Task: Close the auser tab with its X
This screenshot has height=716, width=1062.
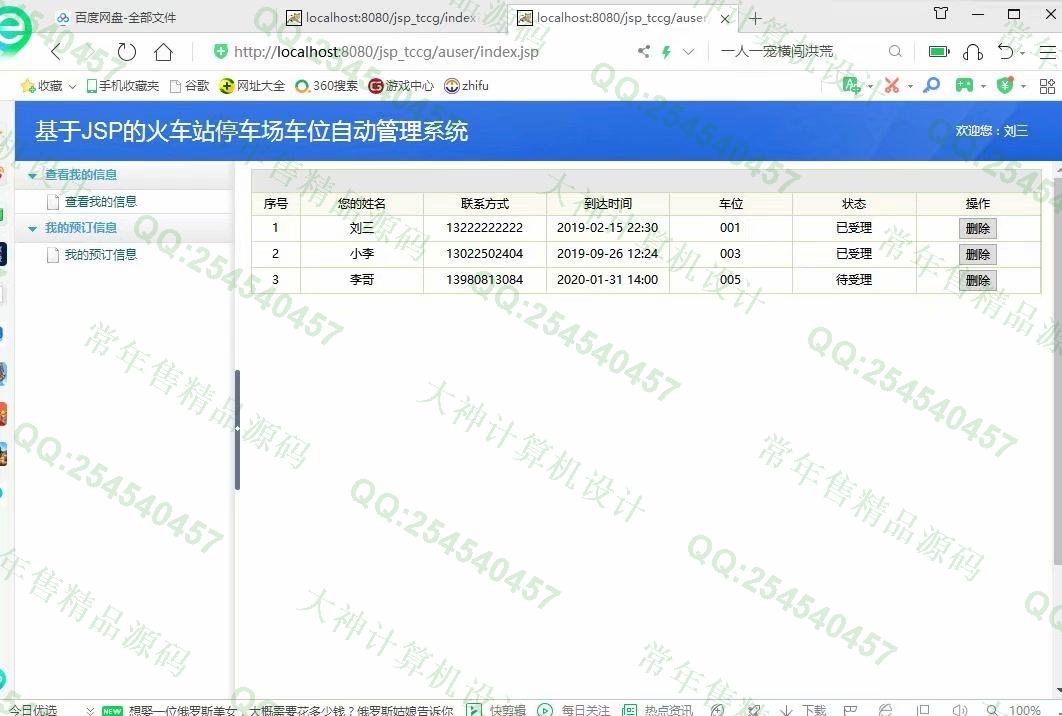Action: point(725,19)
